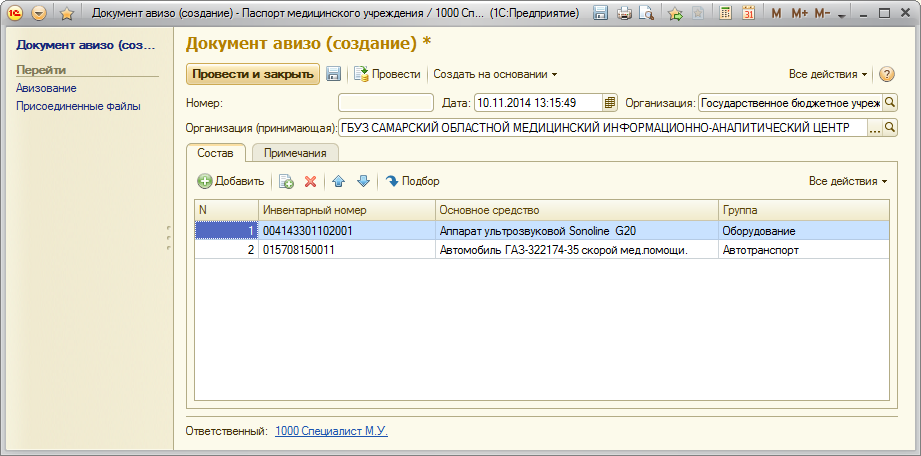Delete selected row with red X icon

[x=310, y=181]
